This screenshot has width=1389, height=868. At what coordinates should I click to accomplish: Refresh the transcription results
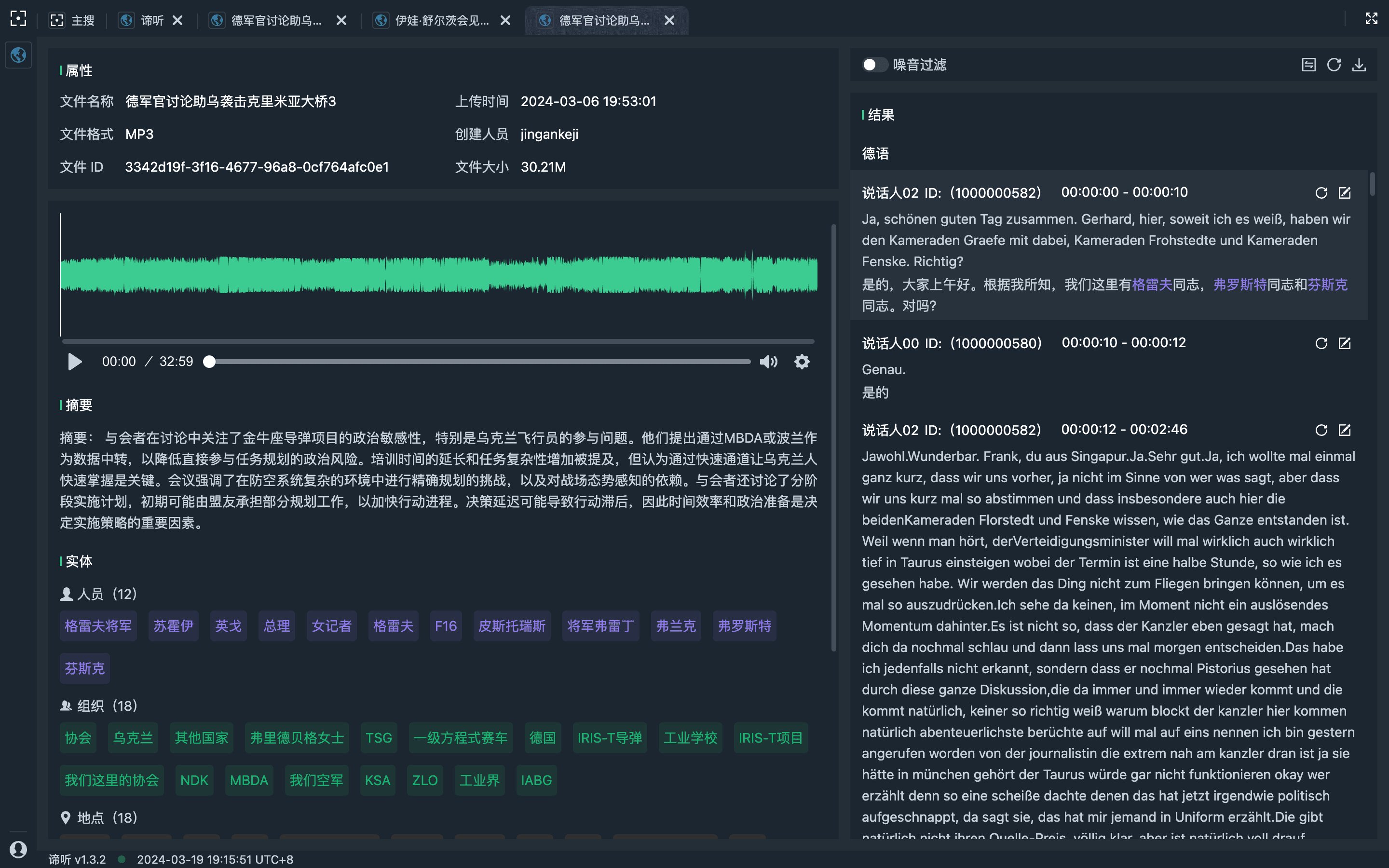click(1334, 65)
